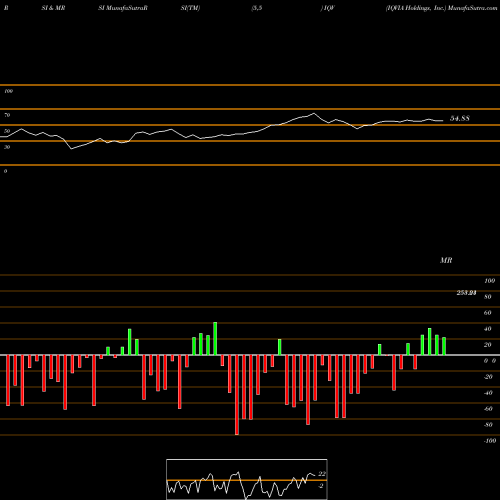
Task: Select the tallest green MR bar
Action: click(x=215, y=339)
